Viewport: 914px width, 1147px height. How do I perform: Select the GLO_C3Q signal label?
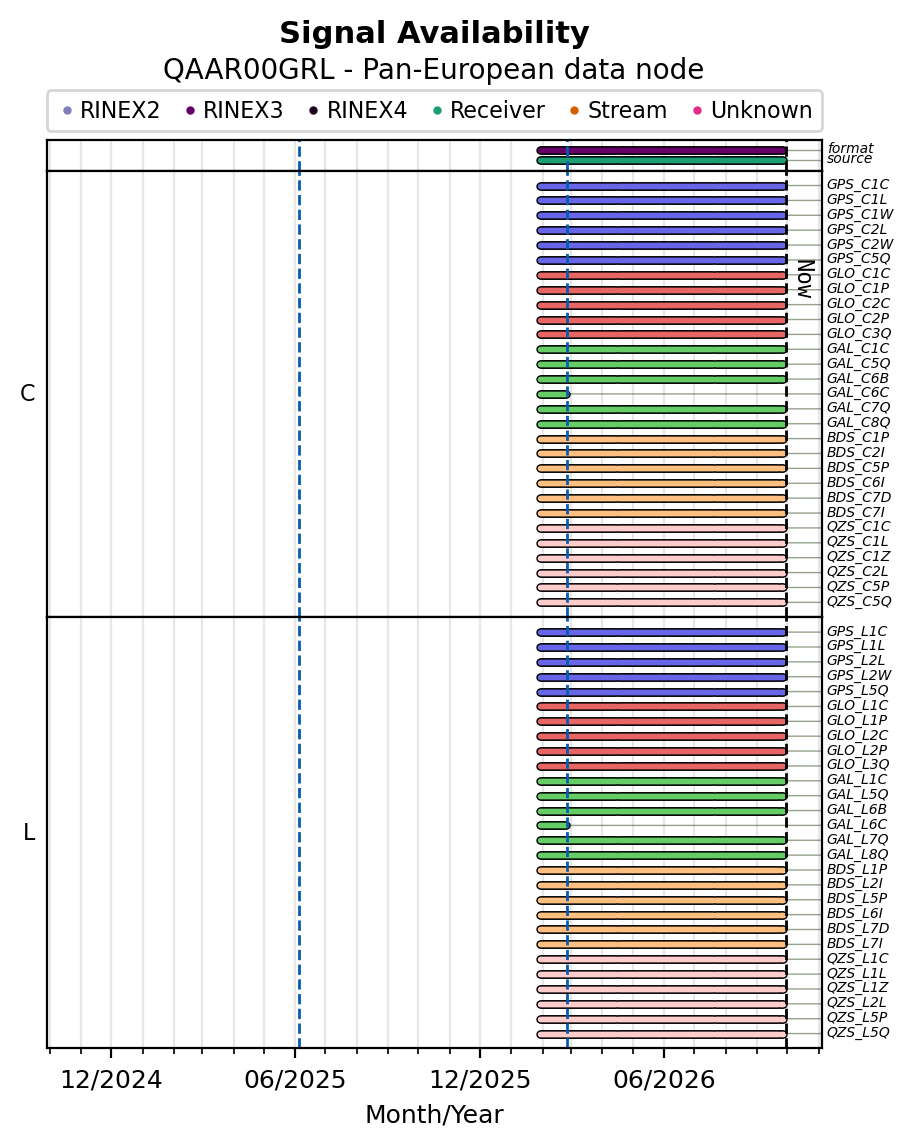pos(858,333)
